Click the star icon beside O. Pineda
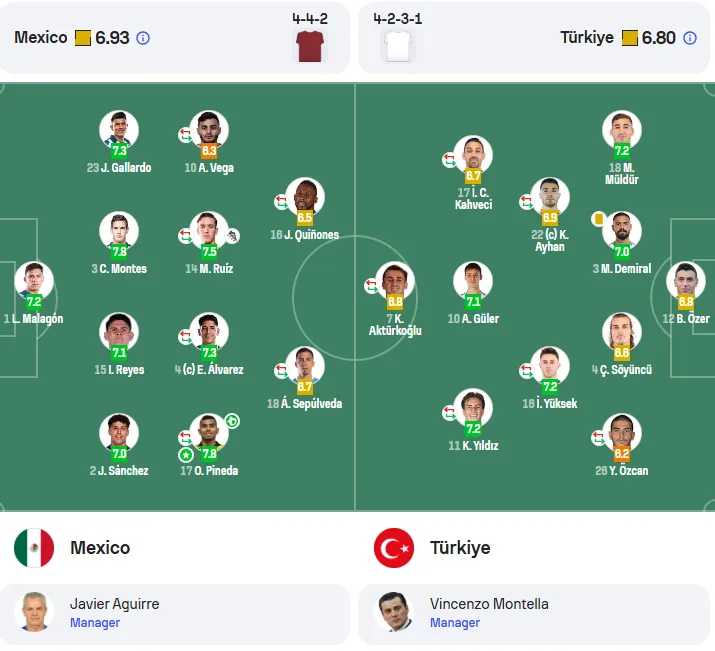This screenshot has height=651, width=715. pyautogui.click(x=186, y=455)
